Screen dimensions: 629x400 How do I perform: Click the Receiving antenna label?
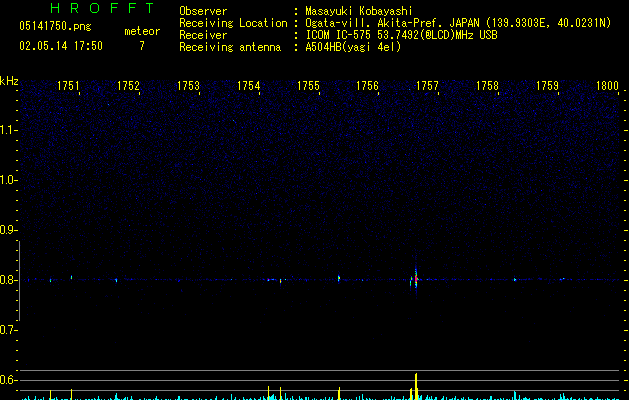coord(230,47)
